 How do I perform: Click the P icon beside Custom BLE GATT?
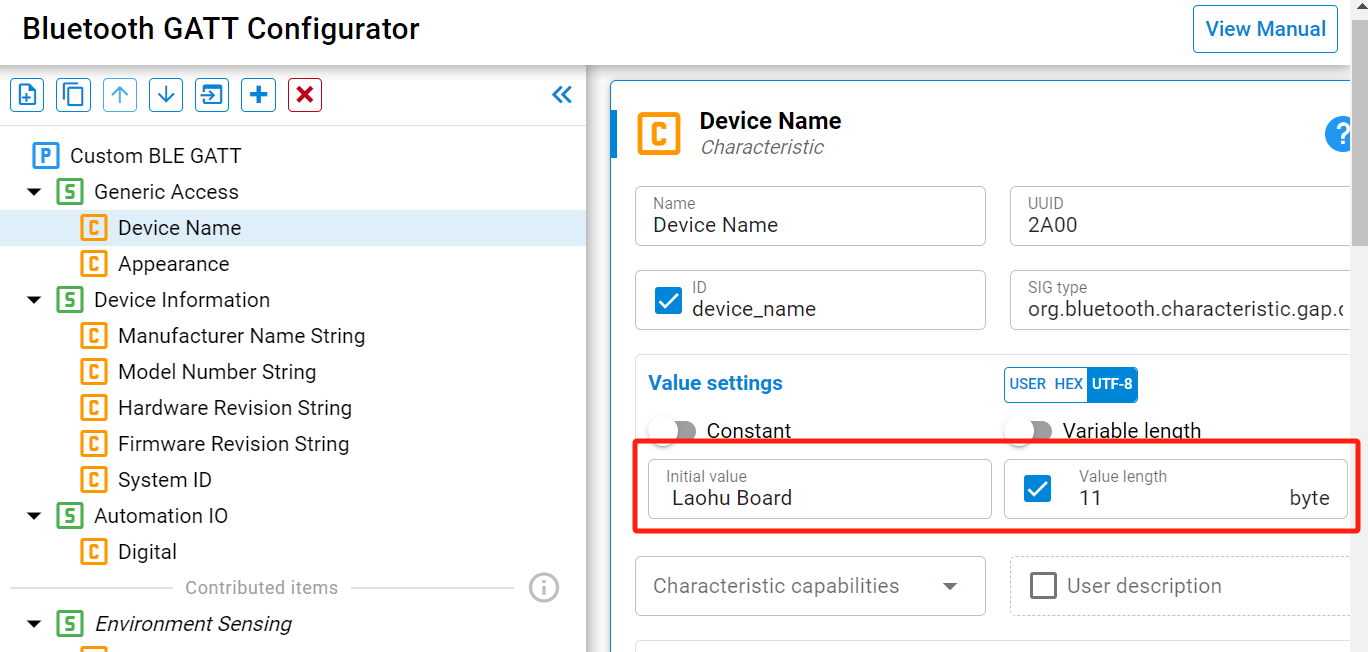click(45, 156)
